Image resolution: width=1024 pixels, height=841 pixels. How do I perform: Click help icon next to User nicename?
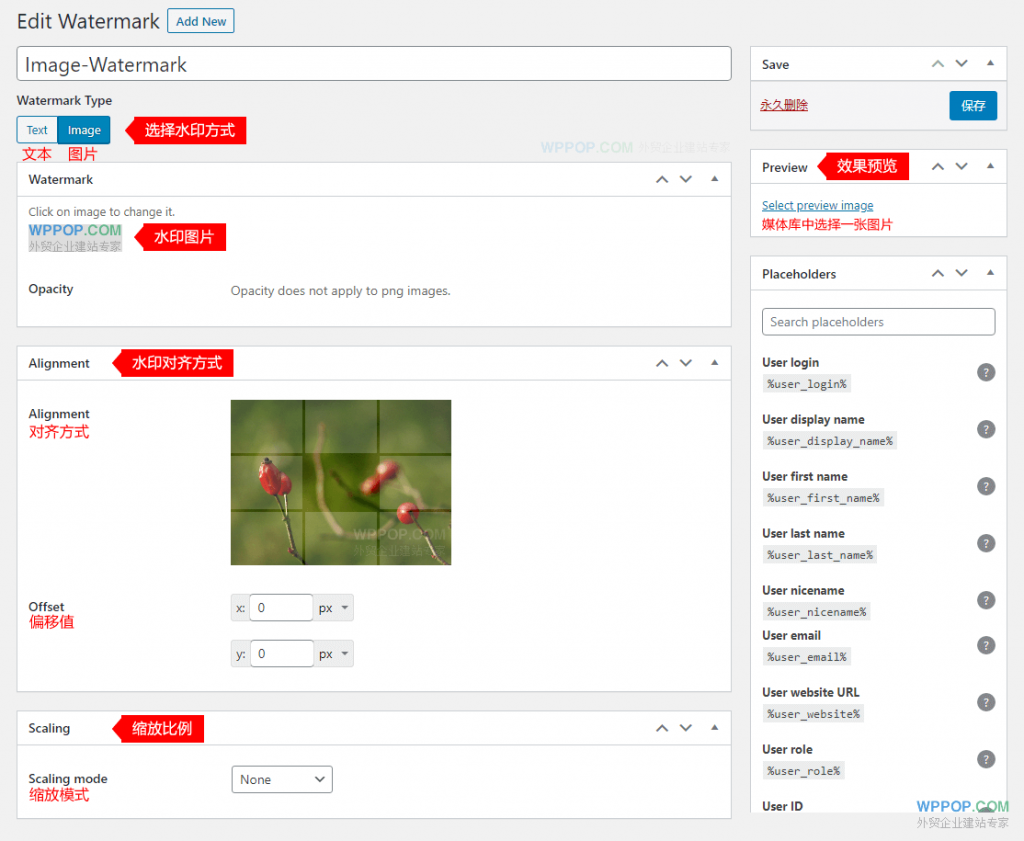[x=986, y=600]
